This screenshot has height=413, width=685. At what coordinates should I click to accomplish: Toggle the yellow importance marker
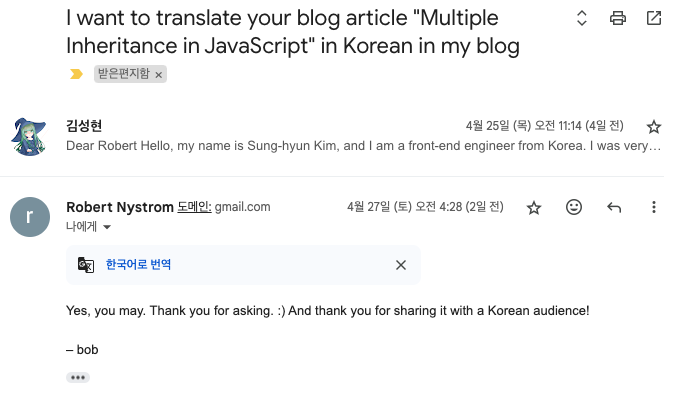point(76,74)
